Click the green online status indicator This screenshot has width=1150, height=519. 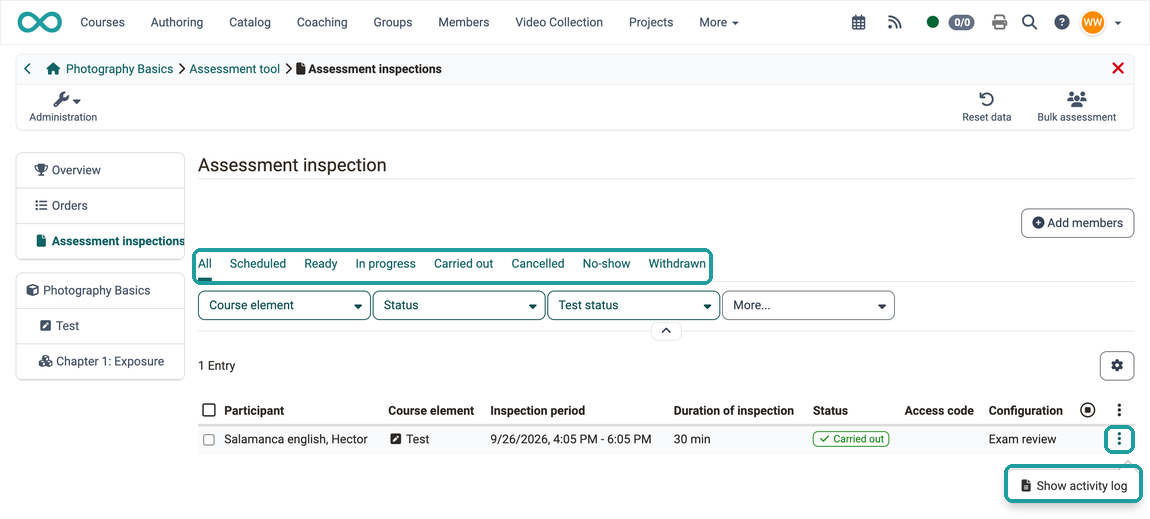tap(932, 22)
